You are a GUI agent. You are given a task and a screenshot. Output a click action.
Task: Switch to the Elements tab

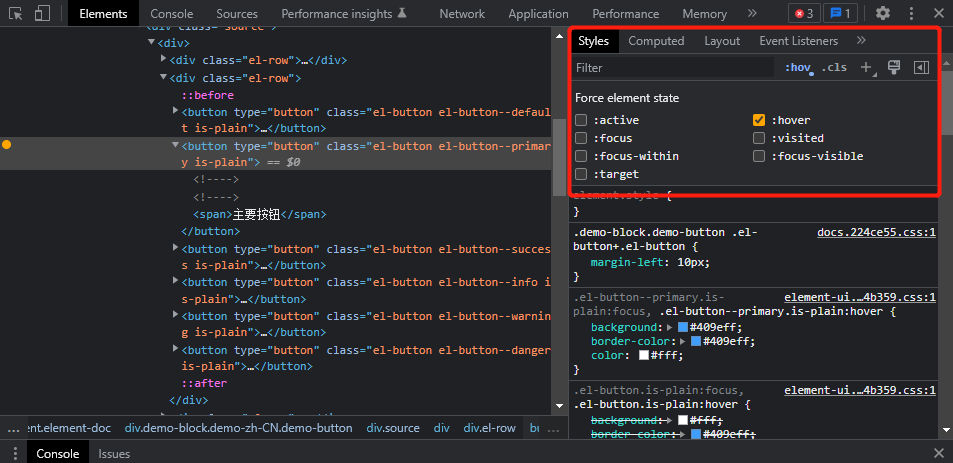pos(103,13)
